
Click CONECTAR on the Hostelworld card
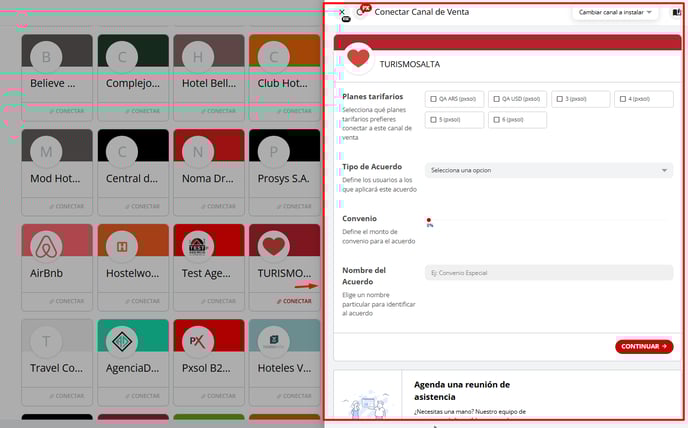point(143,301)
